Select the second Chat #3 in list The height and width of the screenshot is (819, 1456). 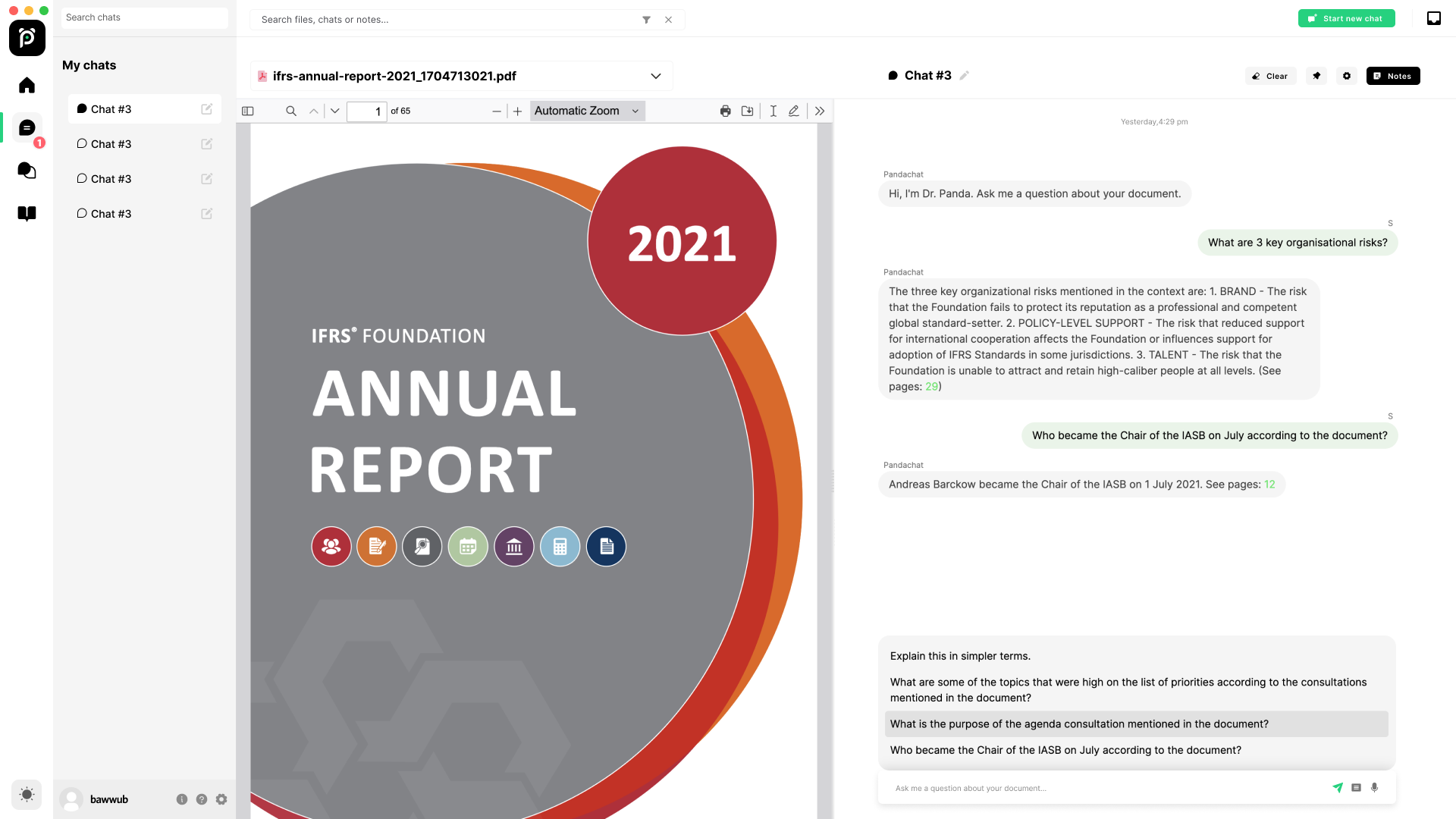pyautogui.click(x=144, y=144)
